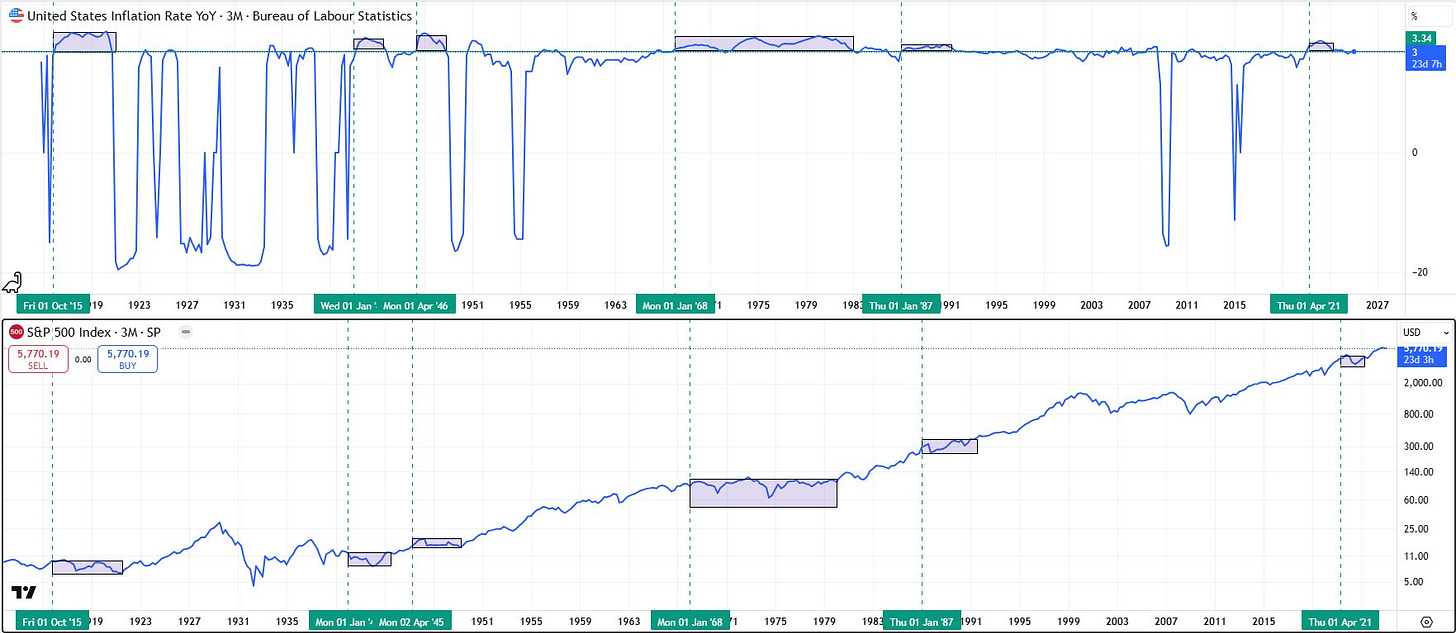Image resolution: width=1456 pixels, height=633 pixels.
Task: Collapse the S&P 500 legend with the minus button
Action: tap(187, 331)
